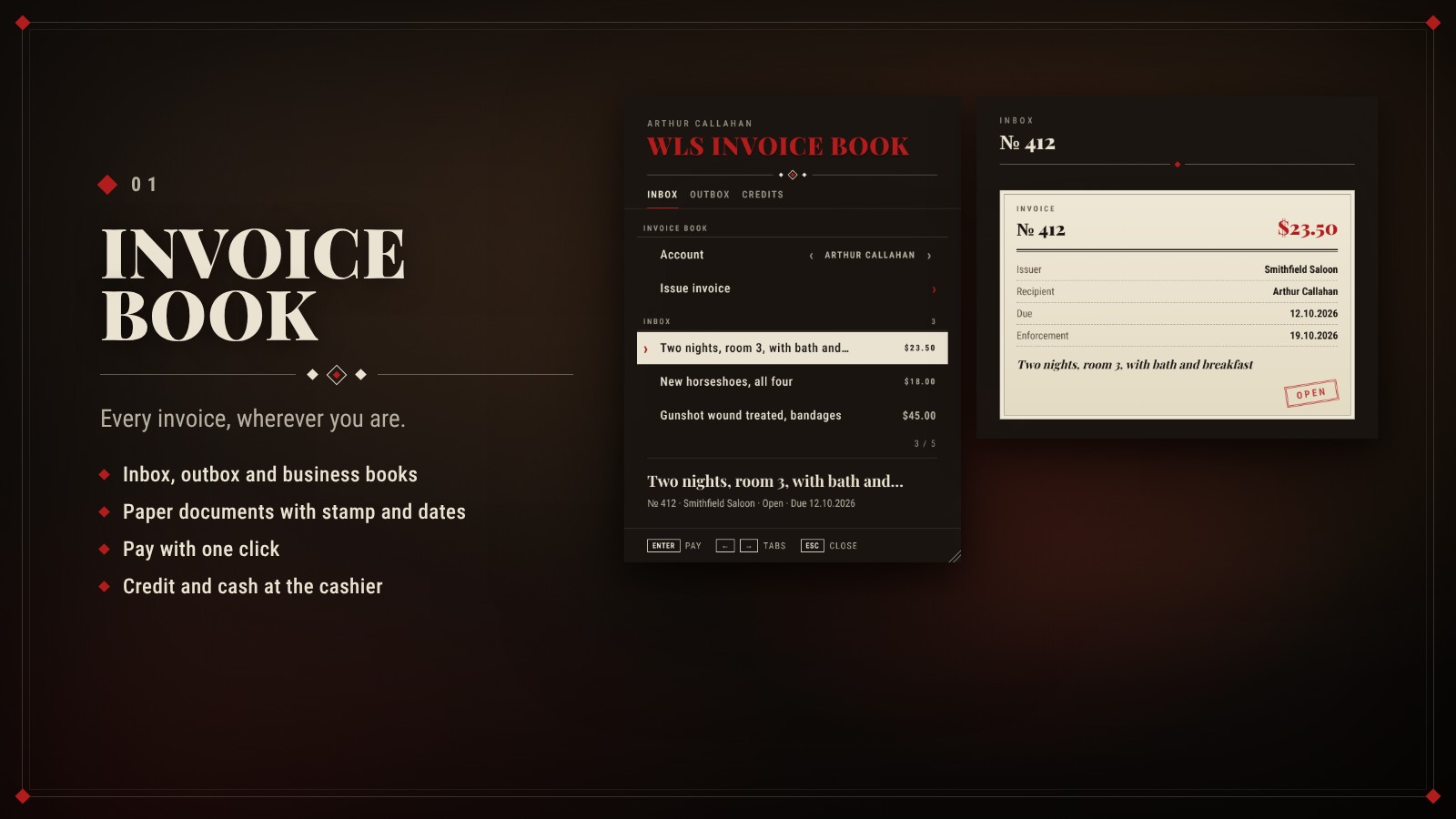1456x819 pixels.
Task: Click the enforcement date 19.10.2026
Action: click(1313, 336)
